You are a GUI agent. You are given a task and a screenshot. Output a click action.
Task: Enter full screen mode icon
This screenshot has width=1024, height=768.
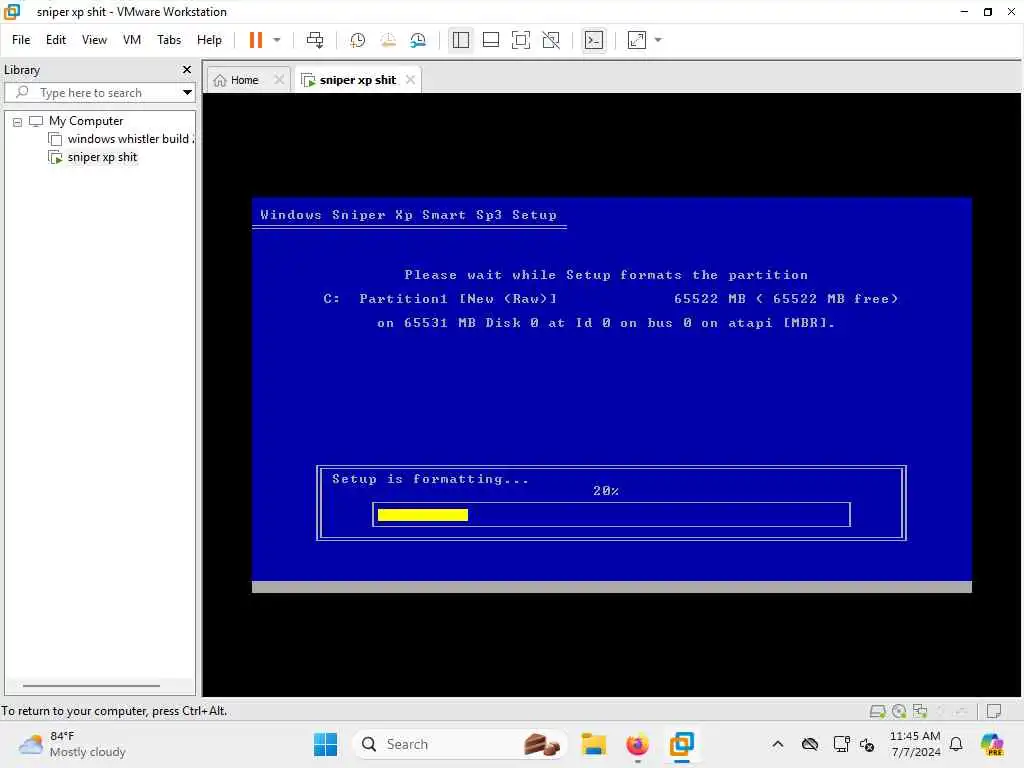[x=520, y=40]
